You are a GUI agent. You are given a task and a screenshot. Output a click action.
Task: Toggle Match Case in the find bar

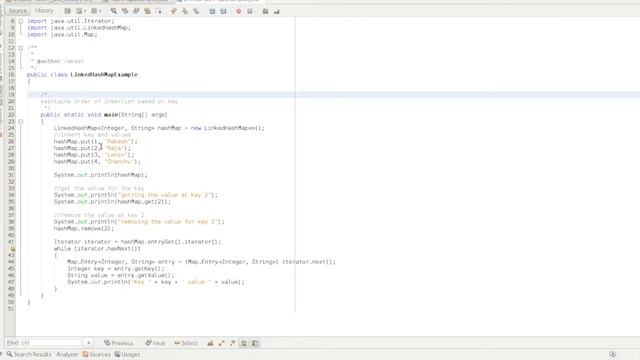pos(210,343)
